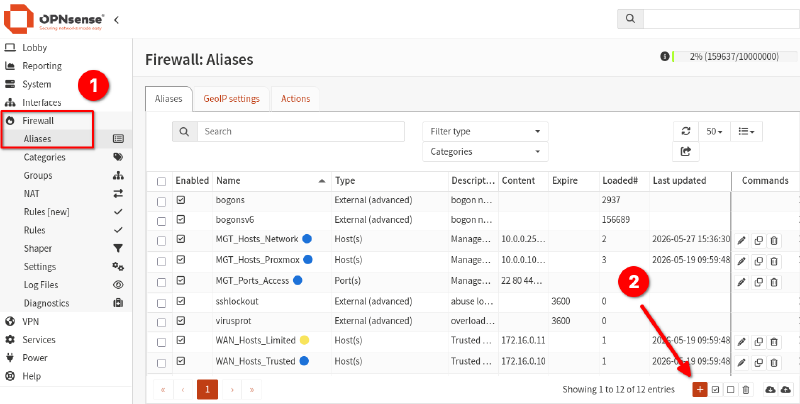
Task: Toggle the select-all checkbox in table header
Action: (x=161, y=182)
